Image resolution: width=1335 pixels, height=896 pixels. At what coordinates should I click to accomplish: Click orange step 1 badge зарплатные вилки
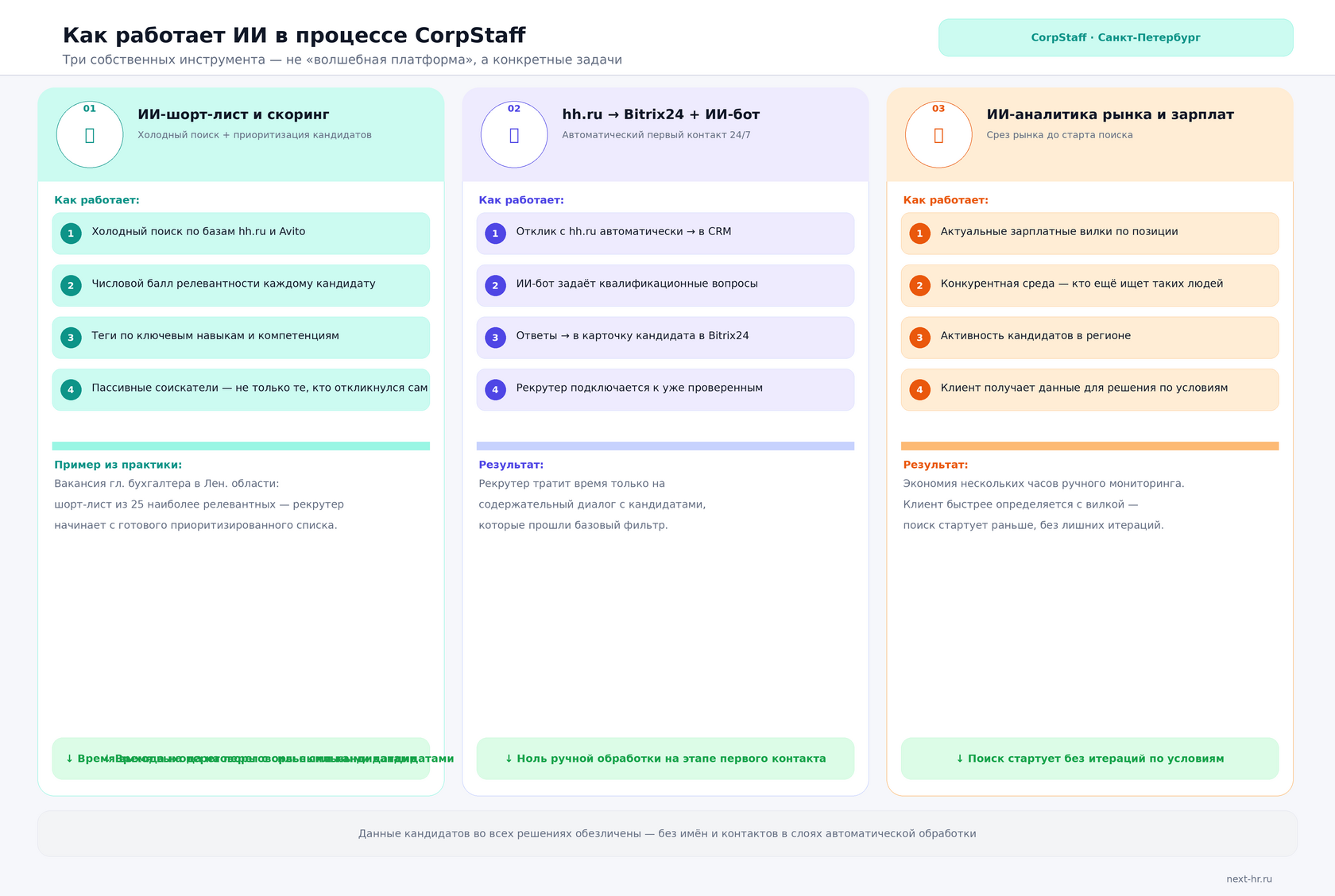[x=919, y=234]
